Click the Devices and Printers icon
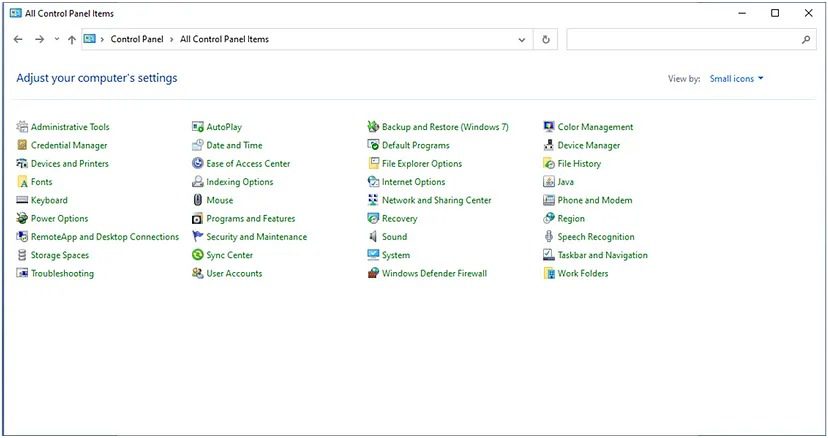The height and width of the screenshot is (438, 828). coord(22,164)
